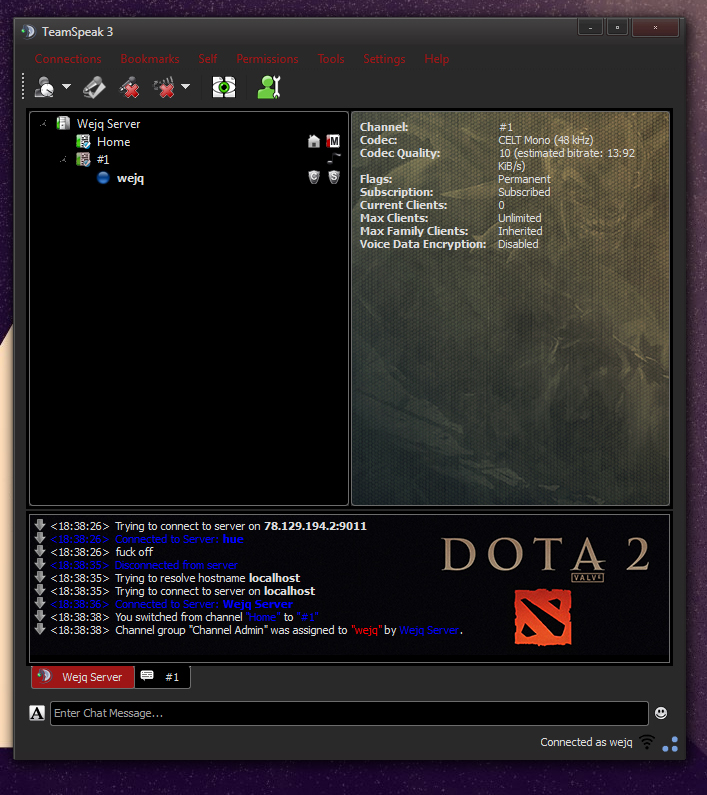Image resolution: width=707 pixels, height=795 pixels.
Task: Click the connection quality wifi icon
Action: (647, 742)
